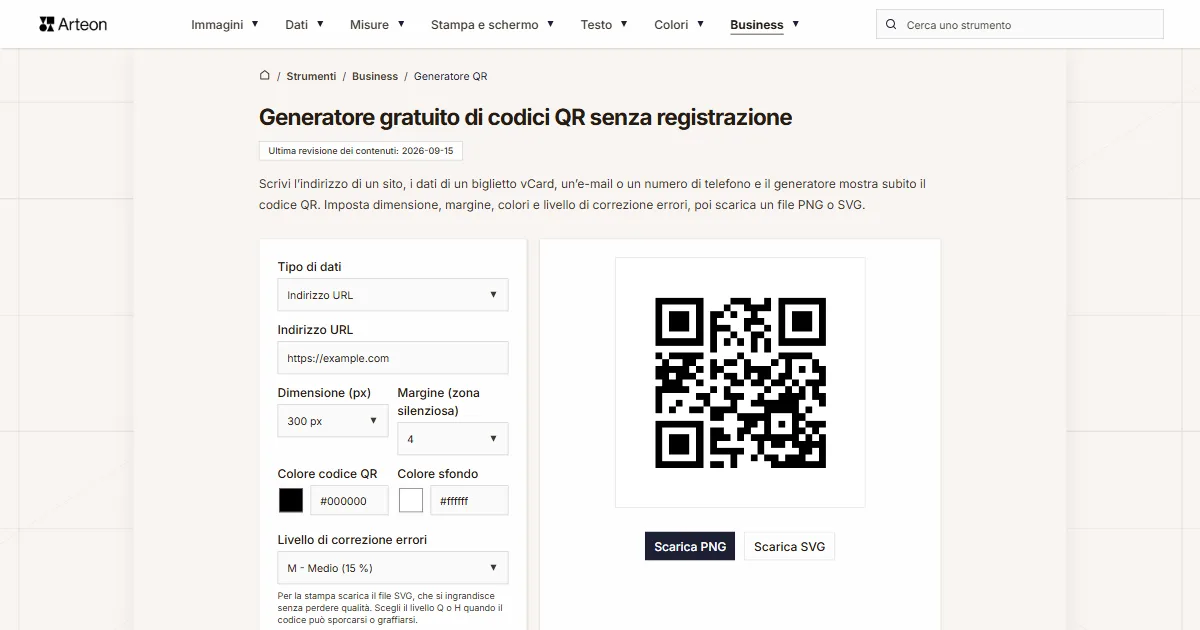The width and height of the screenshot is (1200, 630).
Task: Go to Strumenti breadcrumb link
Action: click(x=311, y=76)
